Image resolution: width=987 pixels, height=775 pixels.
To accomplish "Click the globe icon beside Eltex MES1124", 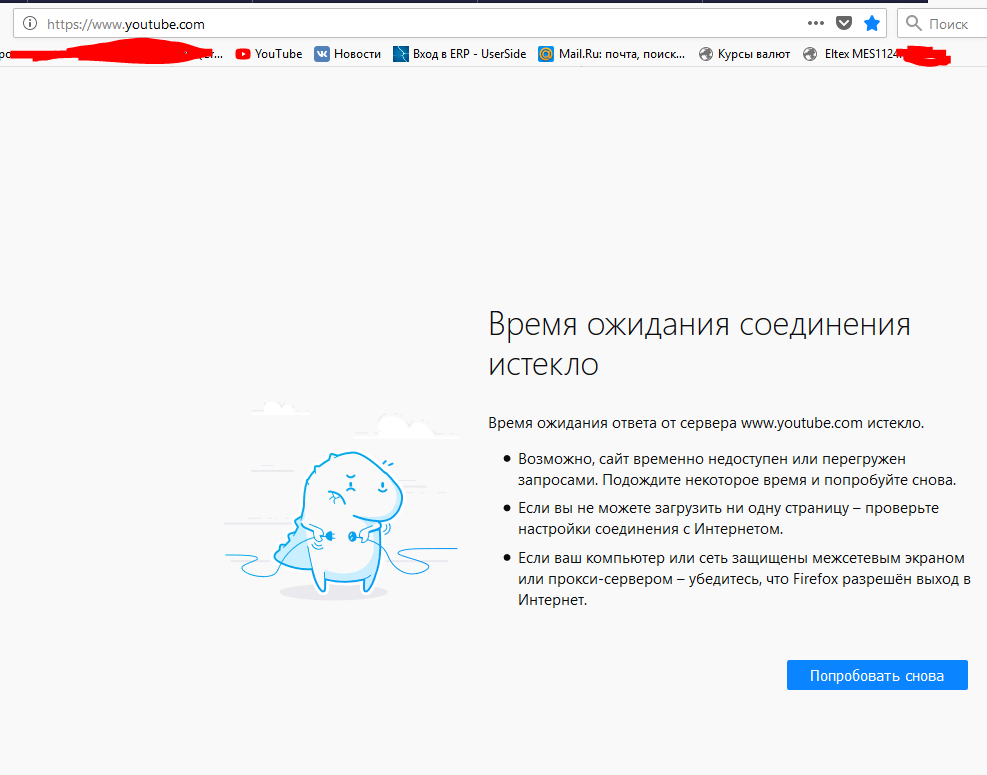I will coord(810,54).
